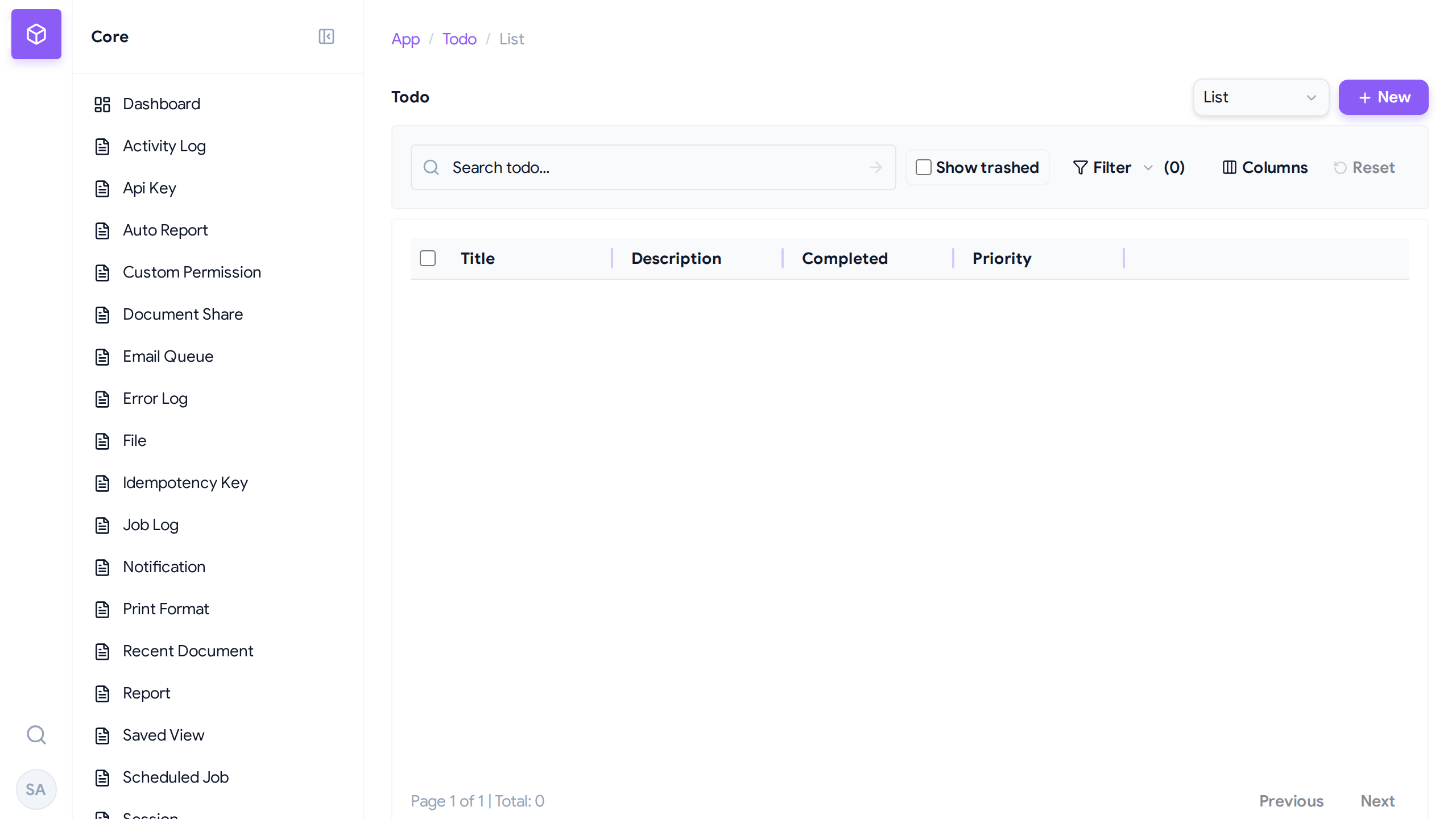This screenshot has width=1456, height=819.
Task: Click the Completed column header
Action: point(845,258)
